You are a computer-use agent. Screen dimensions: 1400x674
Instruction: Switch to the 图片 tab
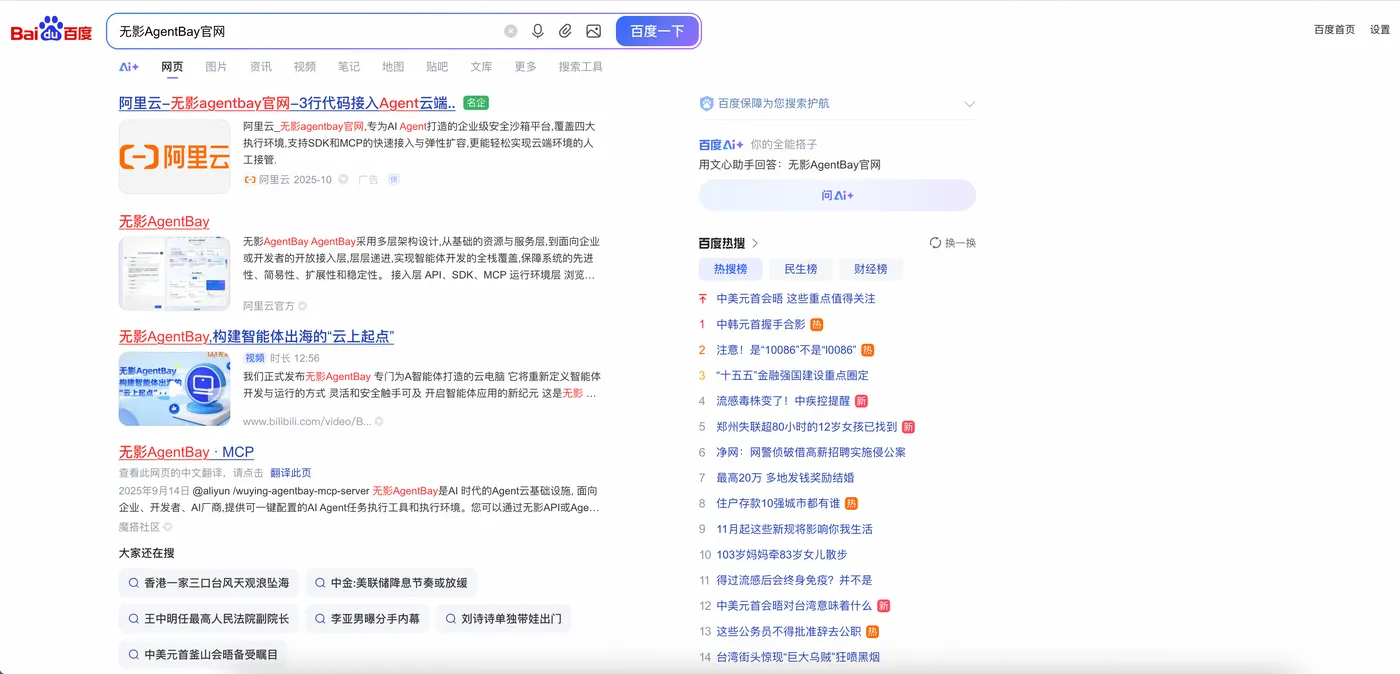pos(216,67)
